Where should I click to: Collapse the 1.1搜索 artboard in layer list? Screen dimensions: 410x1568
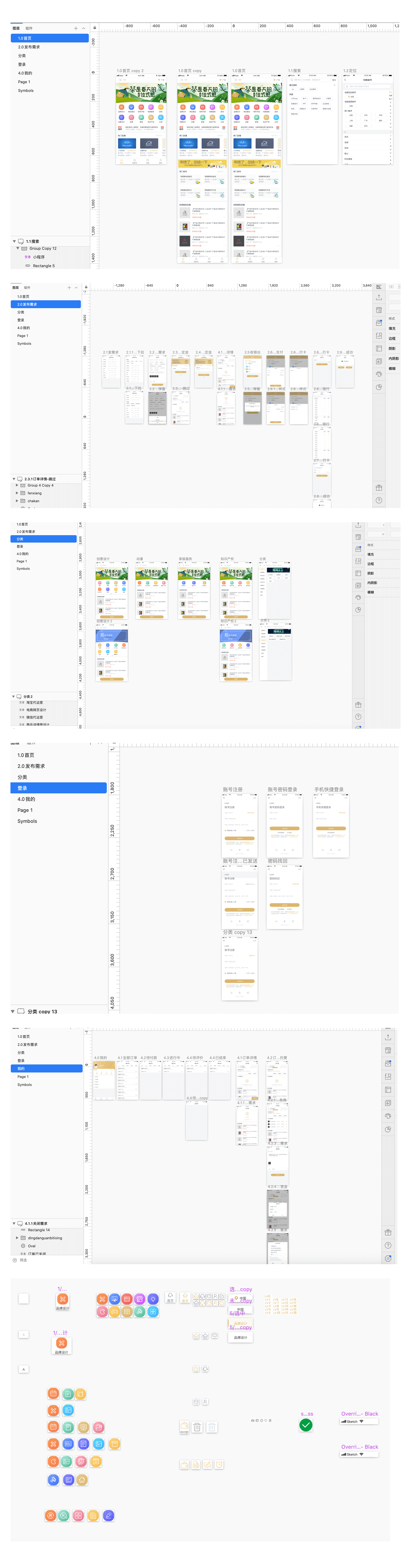click(14, 242)
